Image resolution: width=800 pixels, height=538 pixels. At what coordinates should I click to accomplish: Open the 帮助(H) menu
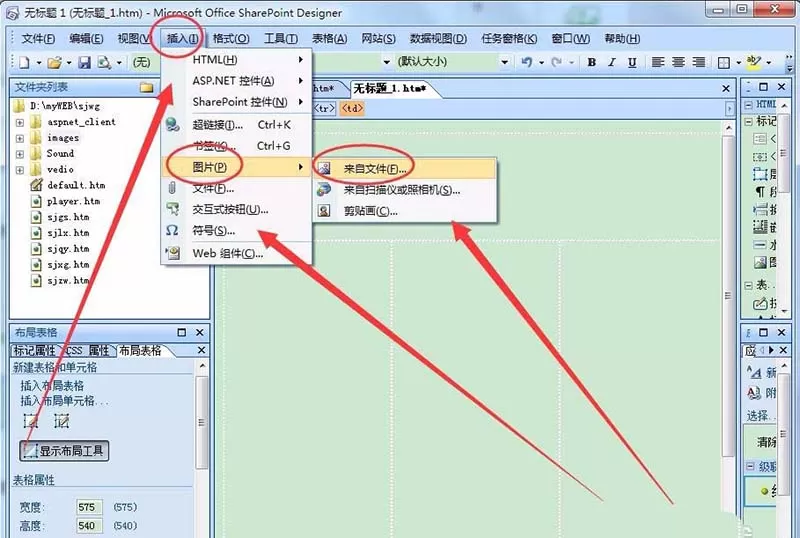coord(622,39)
